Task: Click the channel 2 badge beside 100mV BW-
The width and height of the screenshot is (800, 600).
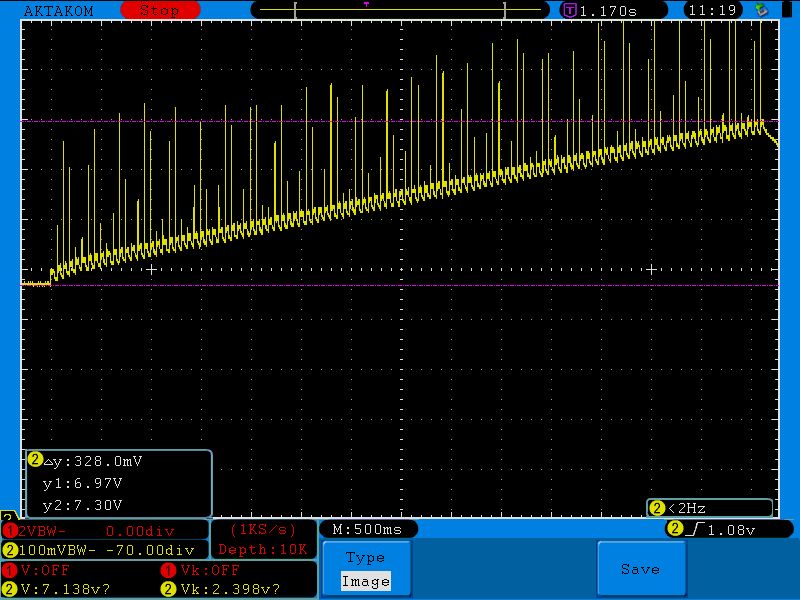Action: tap(9, 550)
